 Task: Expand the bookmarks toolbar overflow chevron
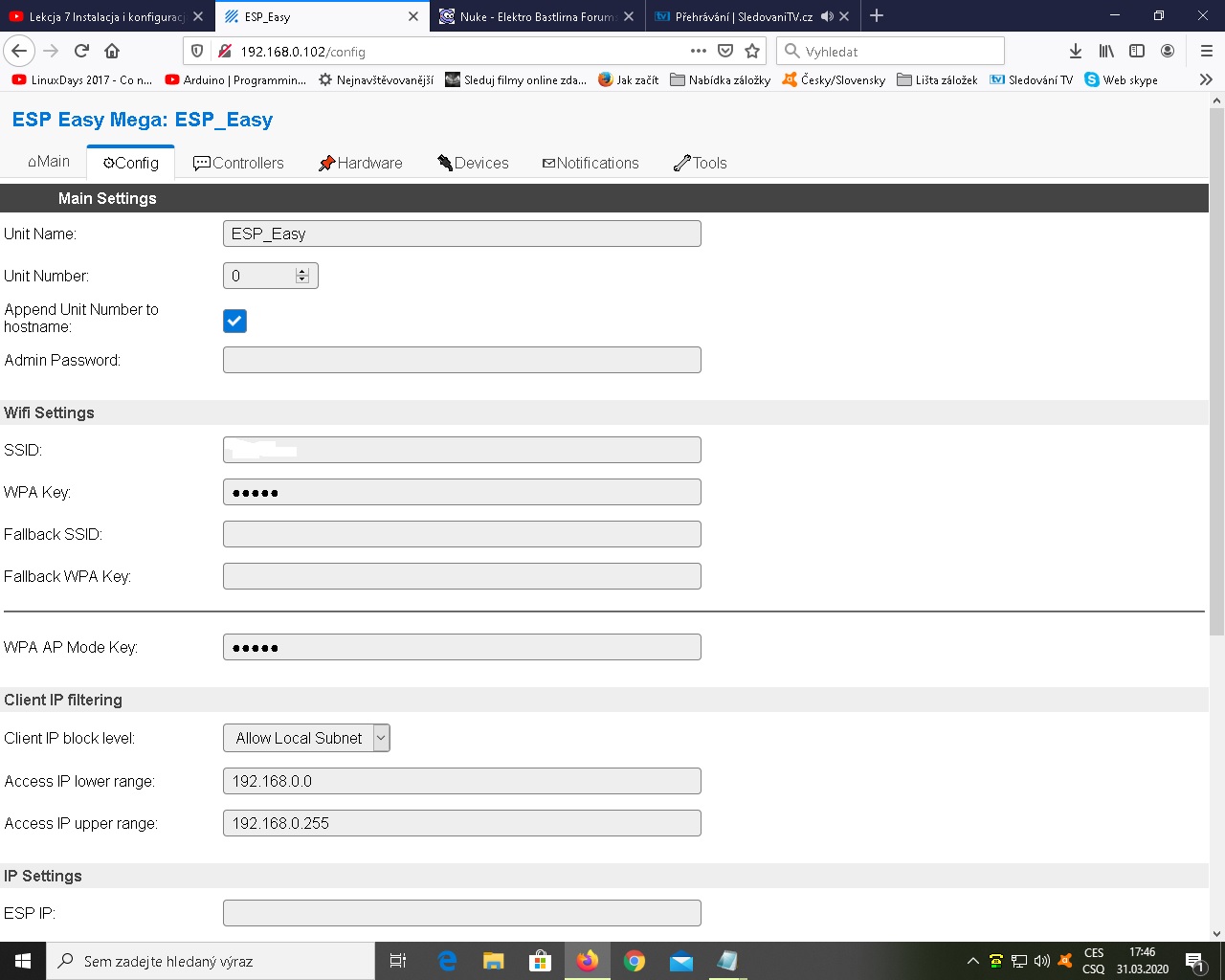[1206, 79]
